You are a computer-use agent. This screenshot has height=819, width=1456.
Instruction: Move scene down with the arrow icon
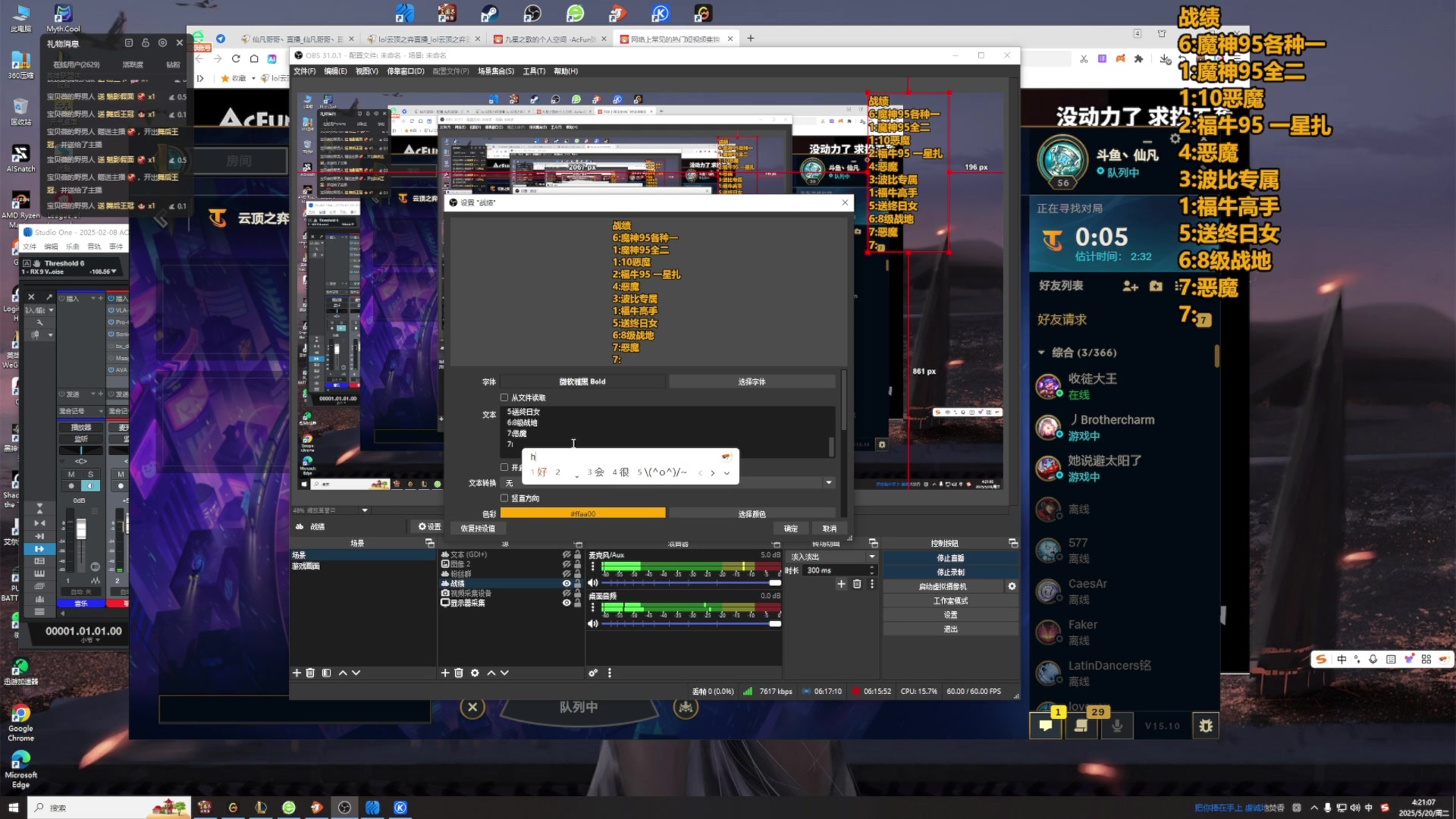coord(356,673)
